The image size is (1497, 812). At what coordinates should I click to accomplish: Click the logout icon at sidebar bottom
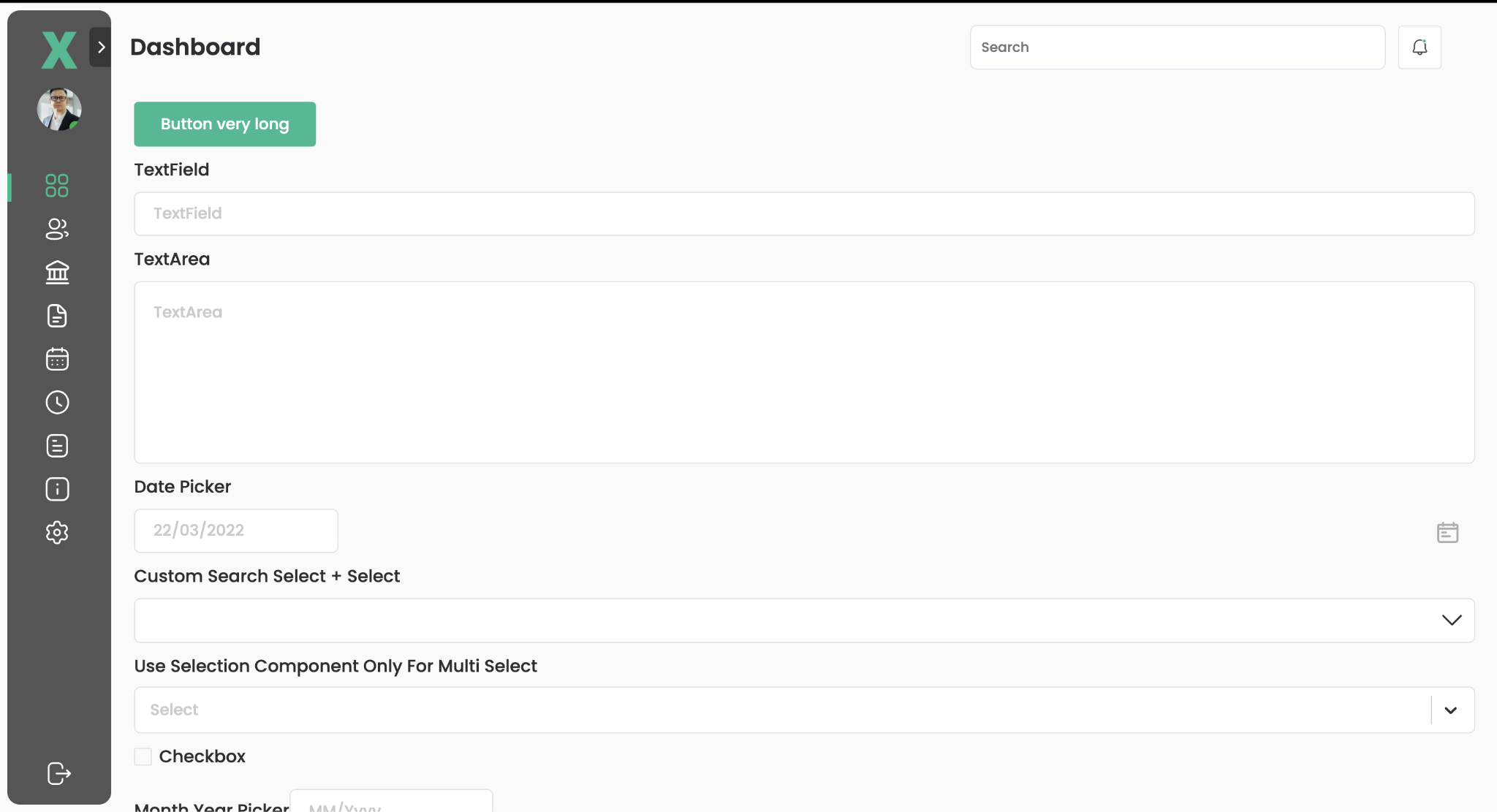(x=58, y=773)
